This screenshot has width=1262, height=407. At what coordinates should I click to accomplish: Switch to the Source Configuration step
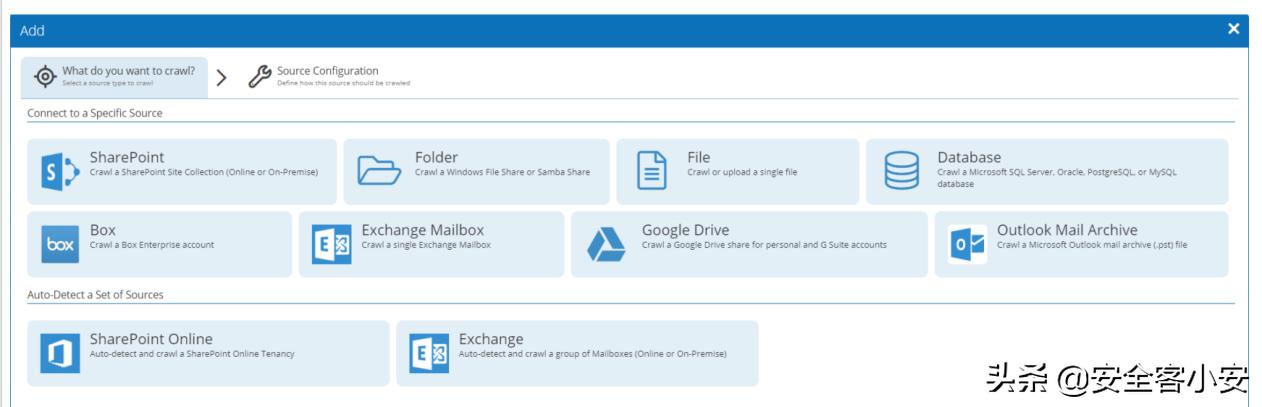(x=329, y=76)
